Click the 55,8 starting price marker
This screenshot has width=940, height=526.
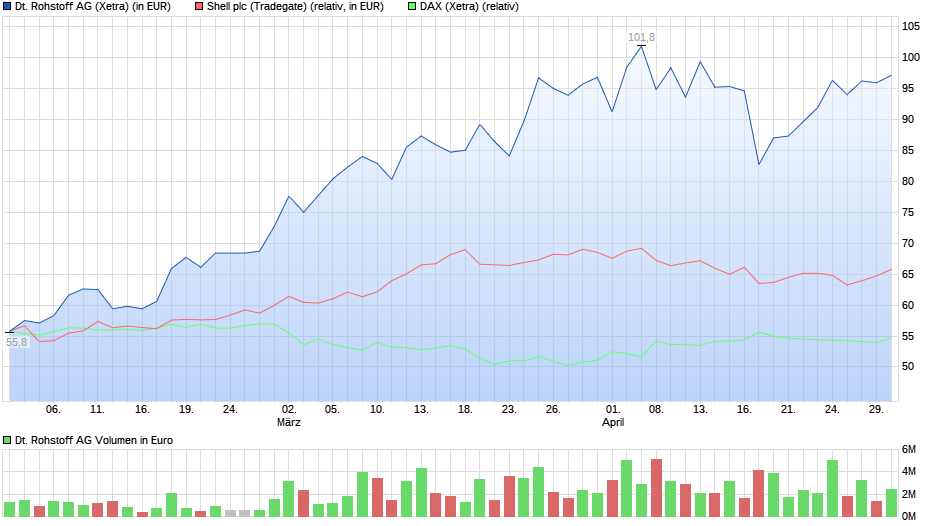pos(16,342)
